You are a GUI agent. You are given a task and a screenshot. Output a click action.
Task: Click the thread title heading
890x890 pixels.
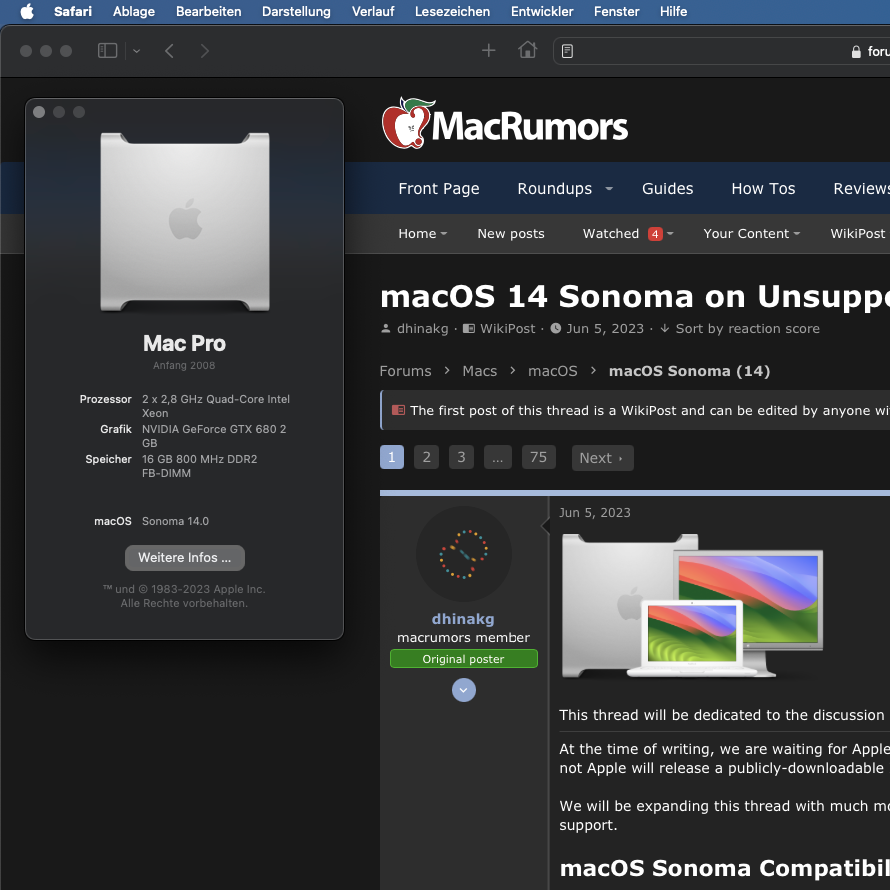tap(635, 296)
